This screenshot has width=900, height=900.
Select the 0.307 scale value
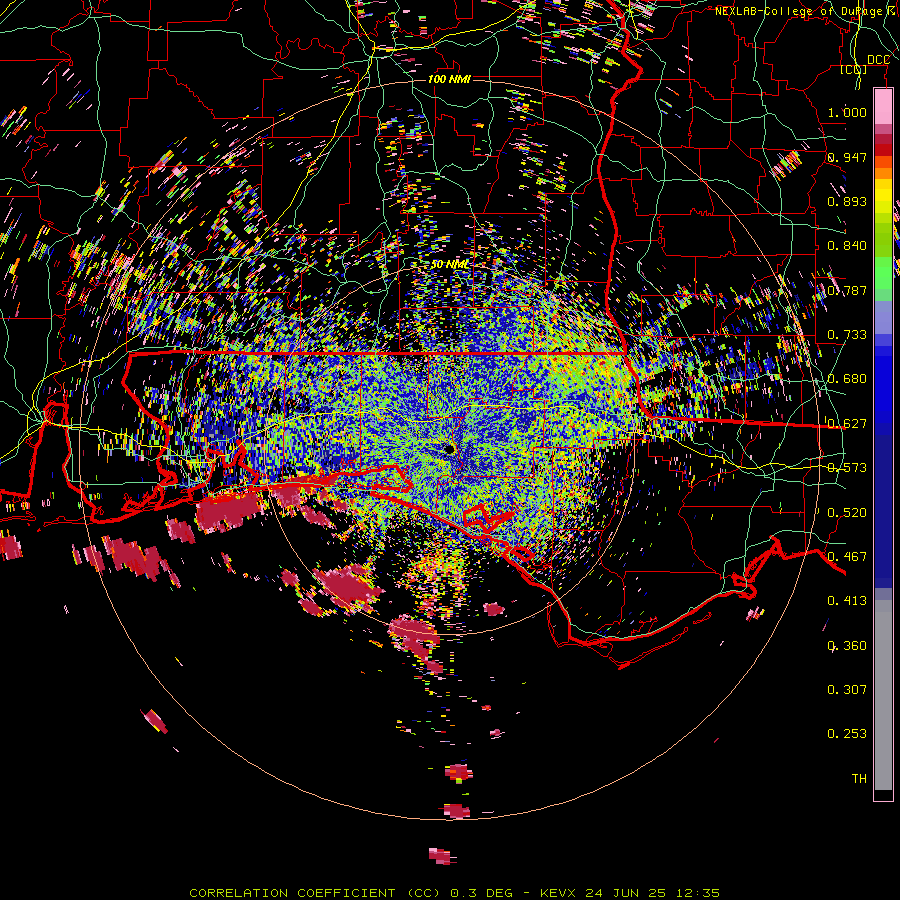[x=847, y=690]
